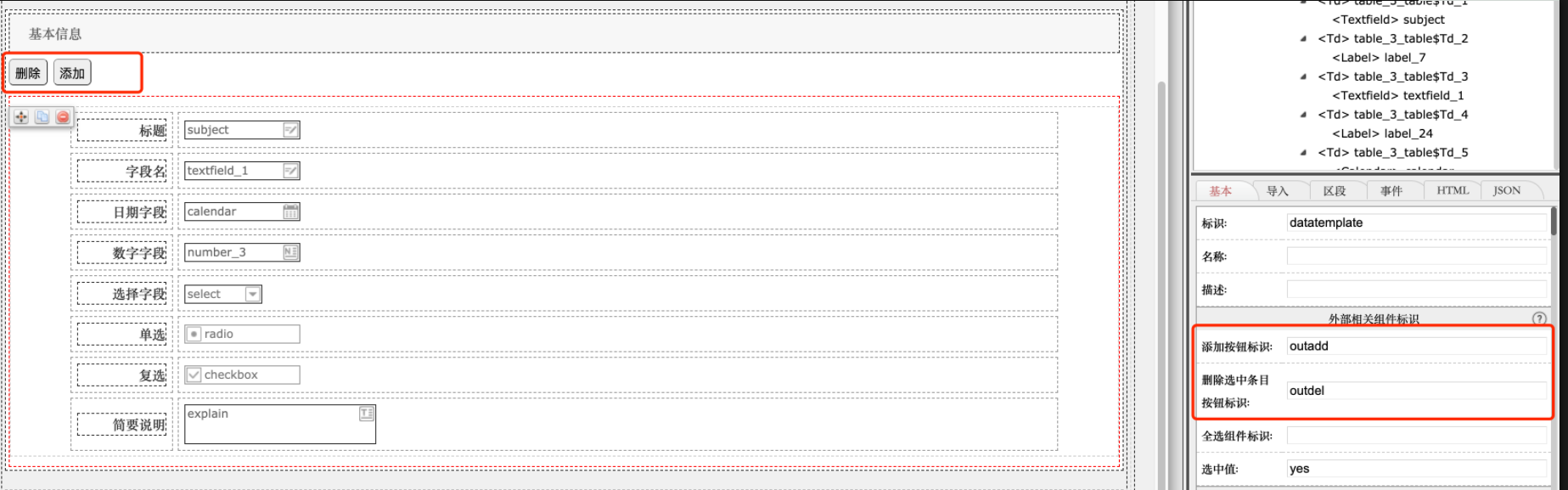
Task: Click the number icon in number_3 field
Action: (x=290, y=252)
